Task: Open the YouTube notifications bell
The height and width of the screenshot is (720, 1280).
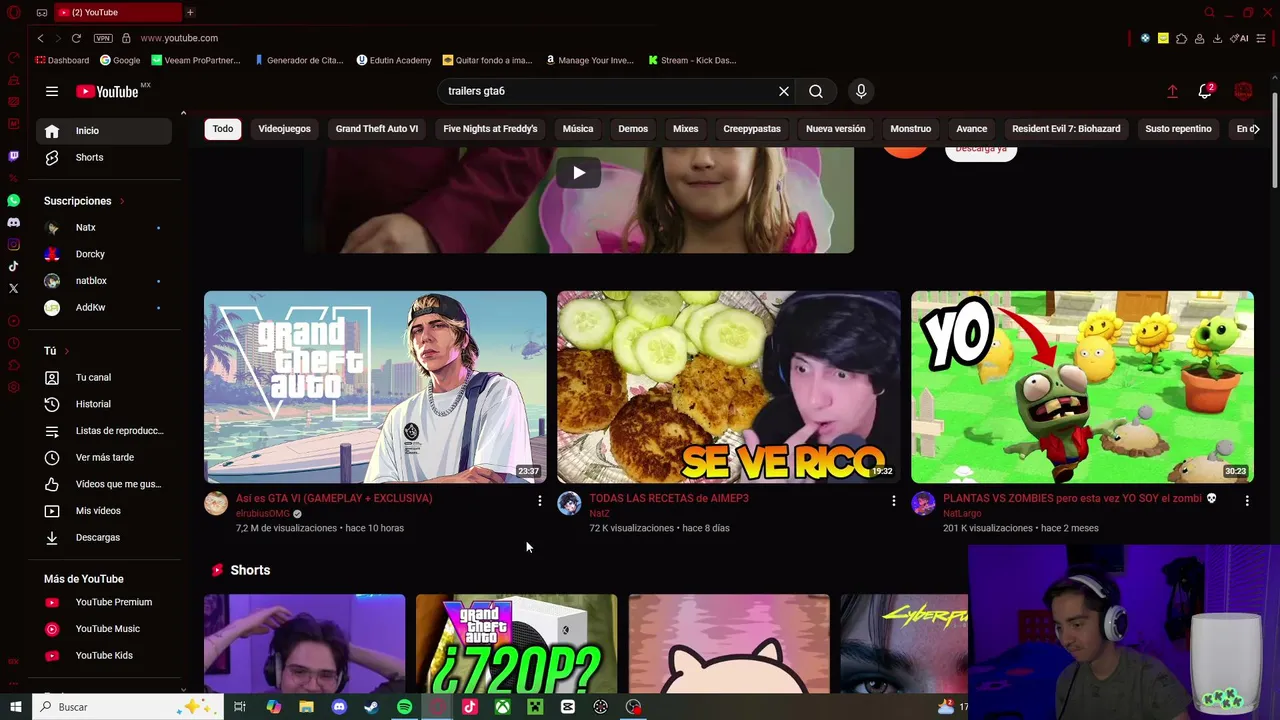Action: coord(1205,91)
